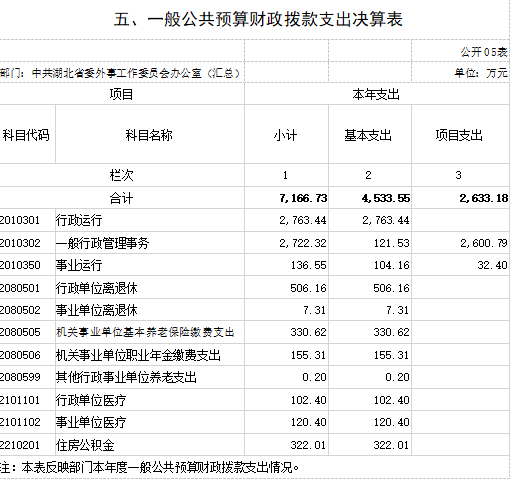Select 机关事业单位职业年金缴费支出 cell

pyautogui.click(x=150, y=355)
